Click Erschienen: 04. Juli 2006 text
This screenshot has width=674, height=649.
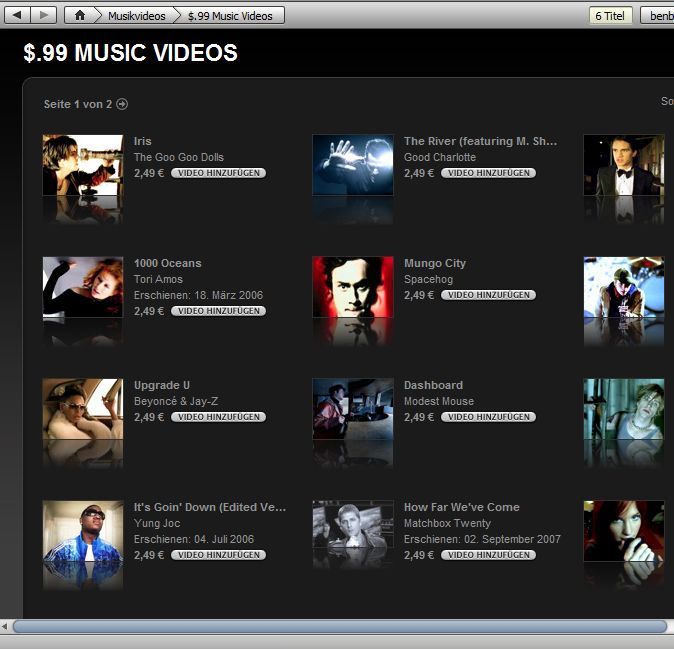coord(194,539)
